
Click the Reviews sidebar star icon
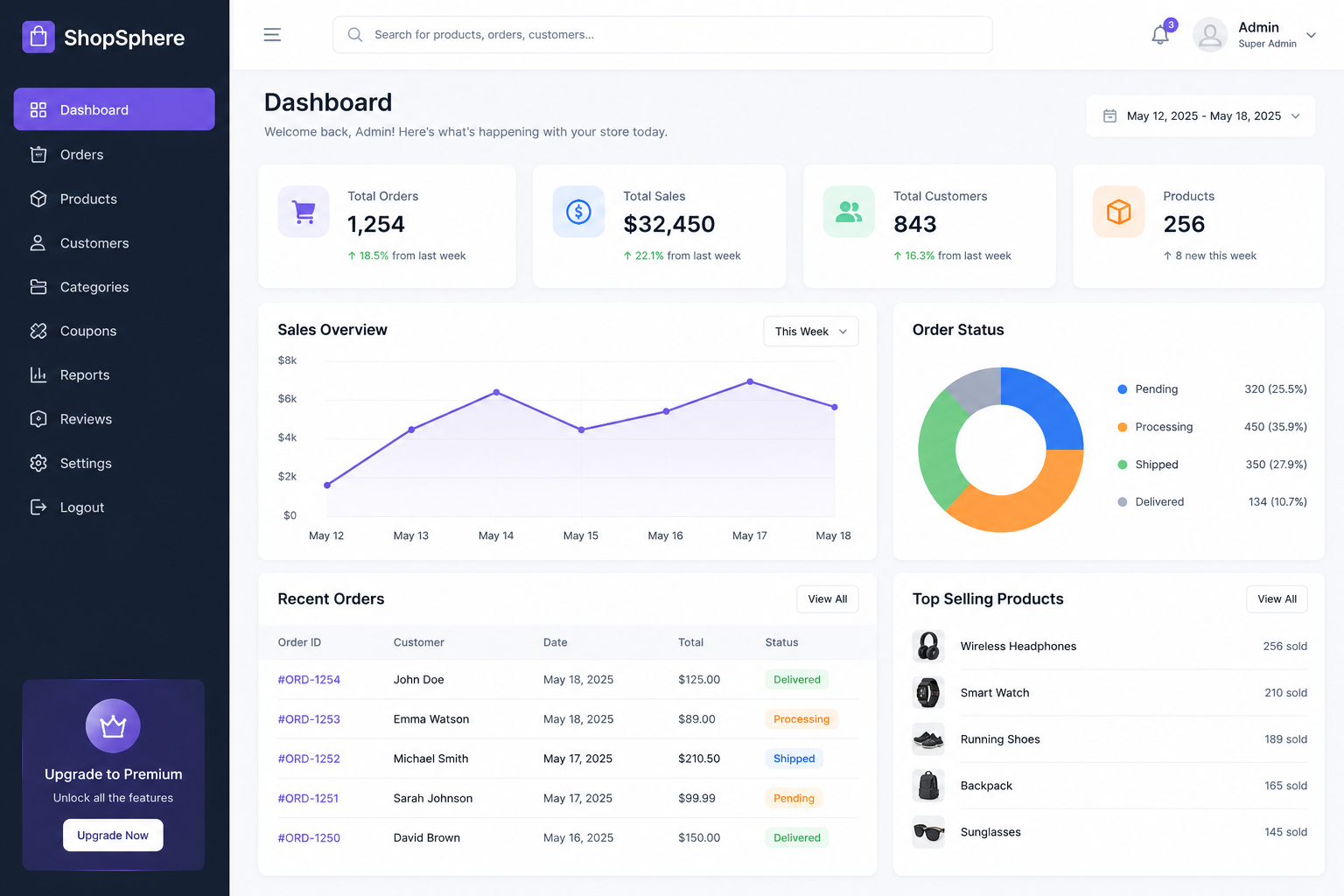[x=38, y=419]
